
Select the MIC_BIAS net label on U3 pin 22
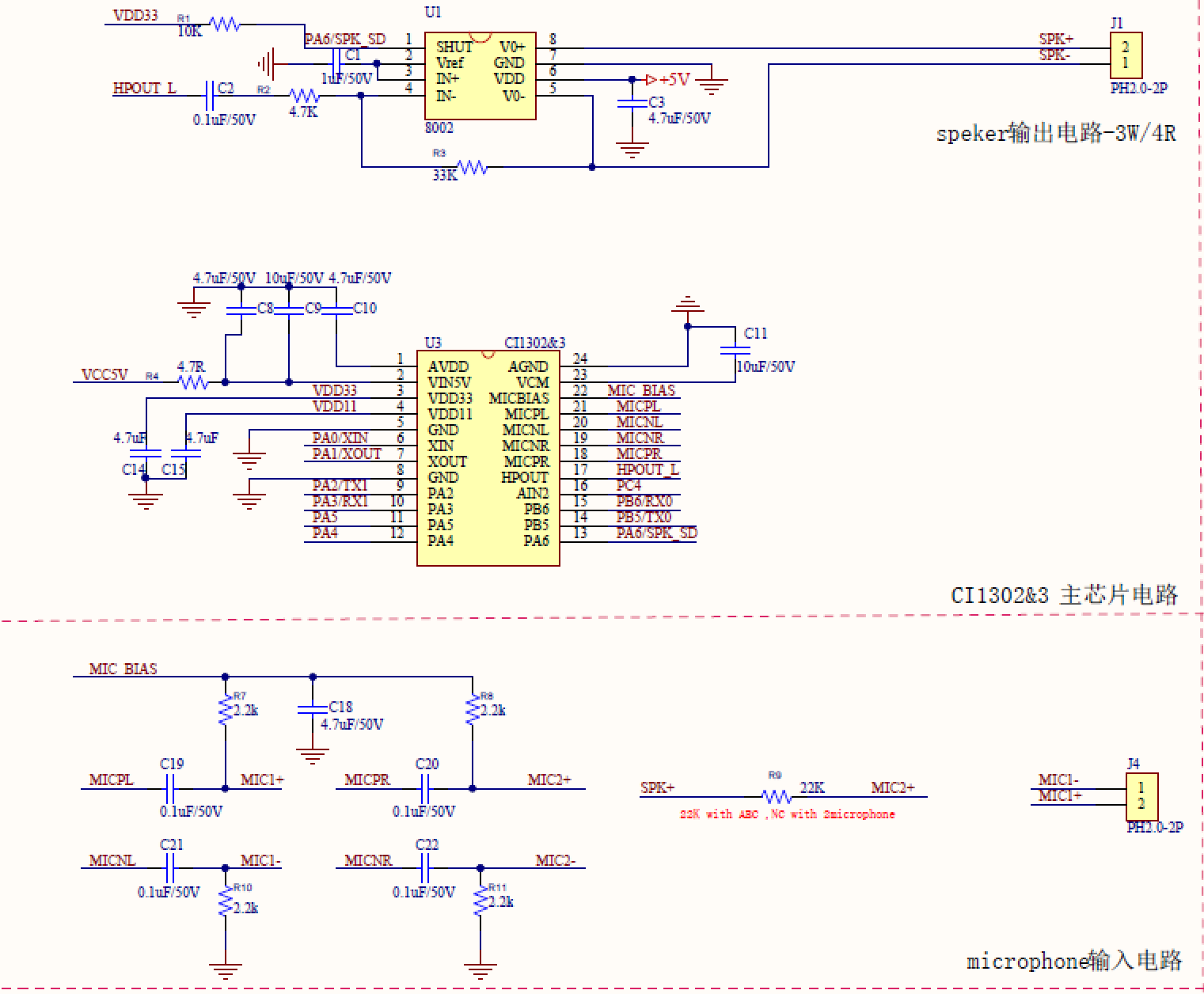(641, 390)
